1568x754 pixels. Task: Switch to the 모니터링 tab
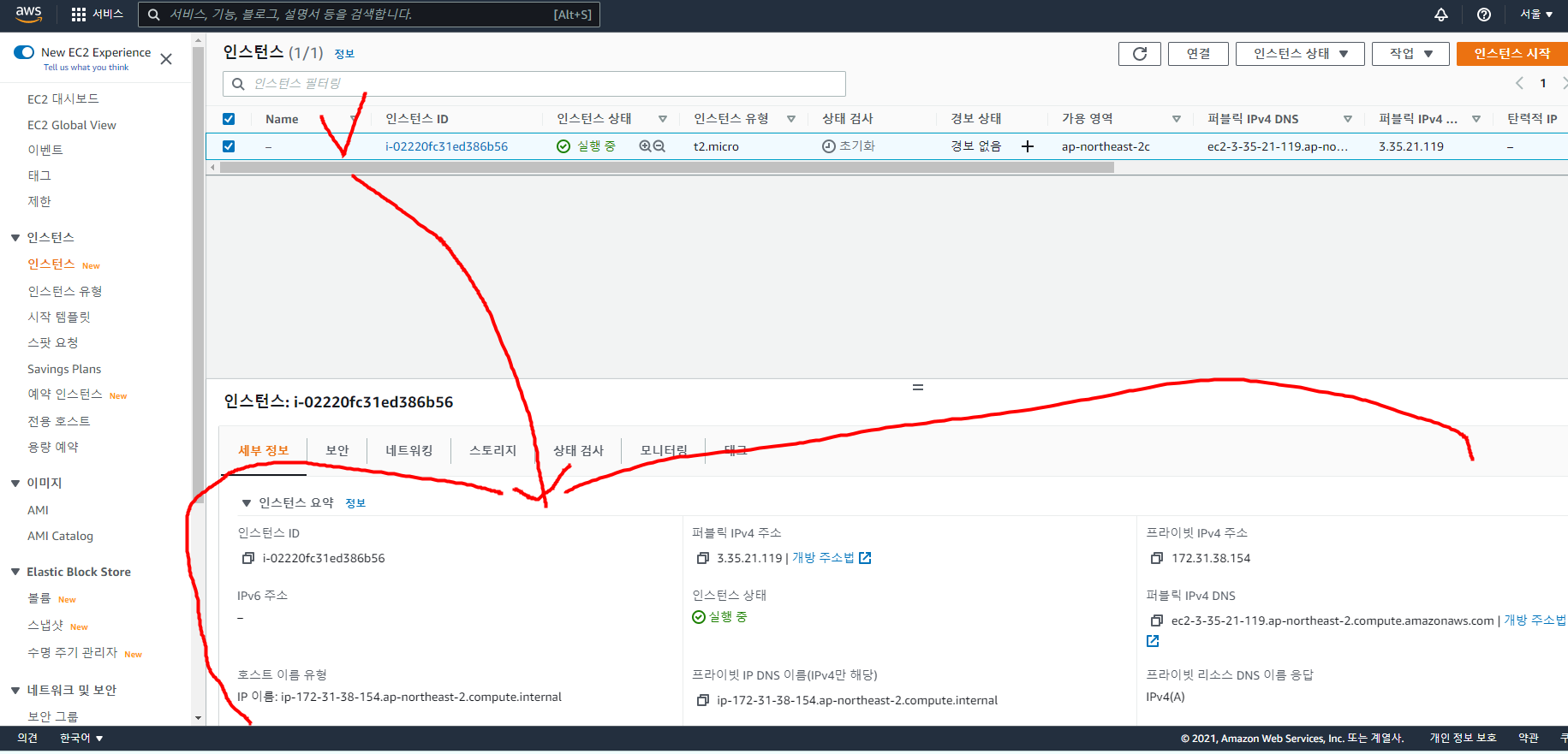click(x=665, y=450)
